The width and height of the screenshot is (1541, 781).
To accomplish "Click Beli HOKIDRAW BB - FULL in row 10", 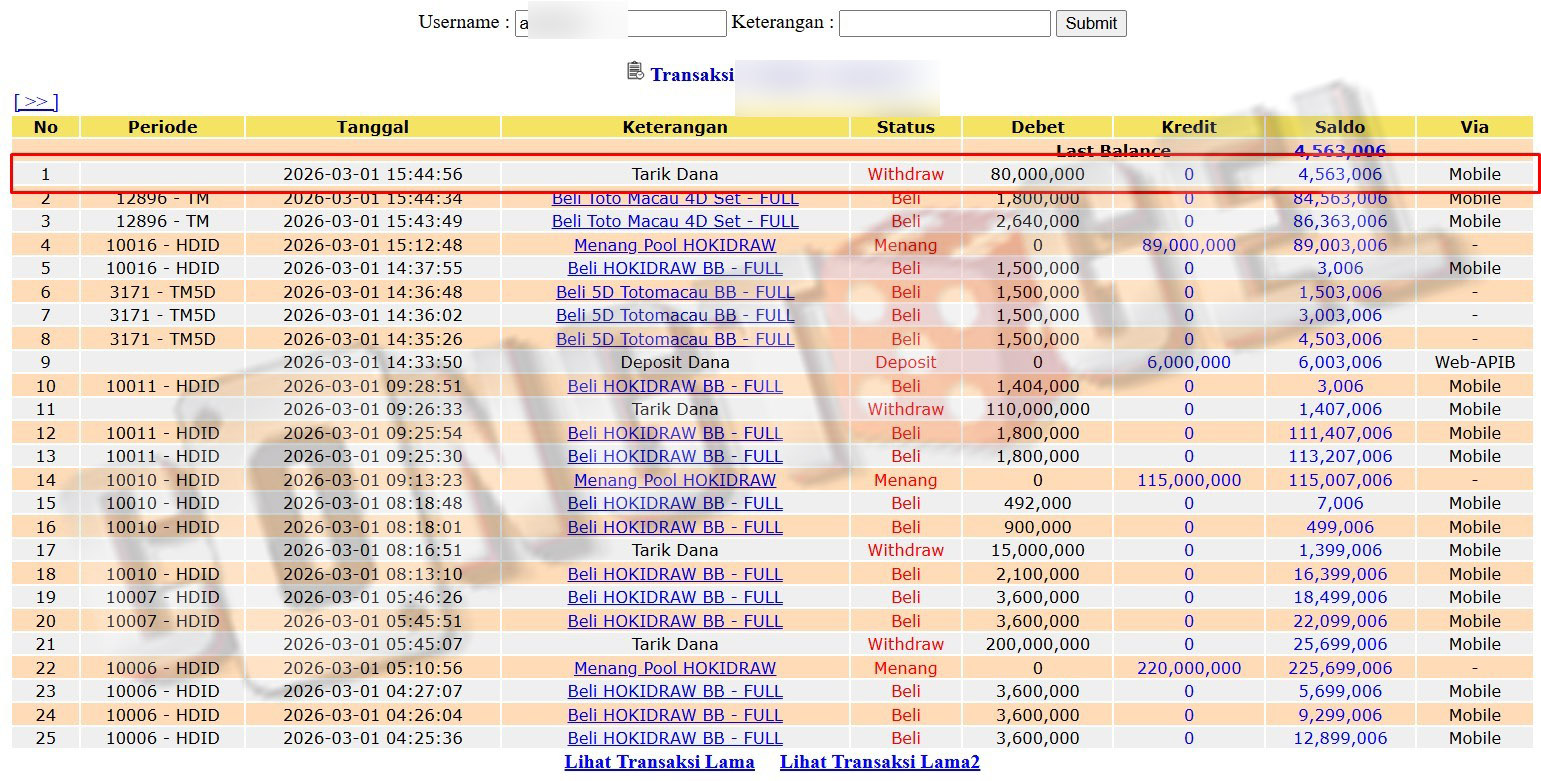I will pos(675,386).
